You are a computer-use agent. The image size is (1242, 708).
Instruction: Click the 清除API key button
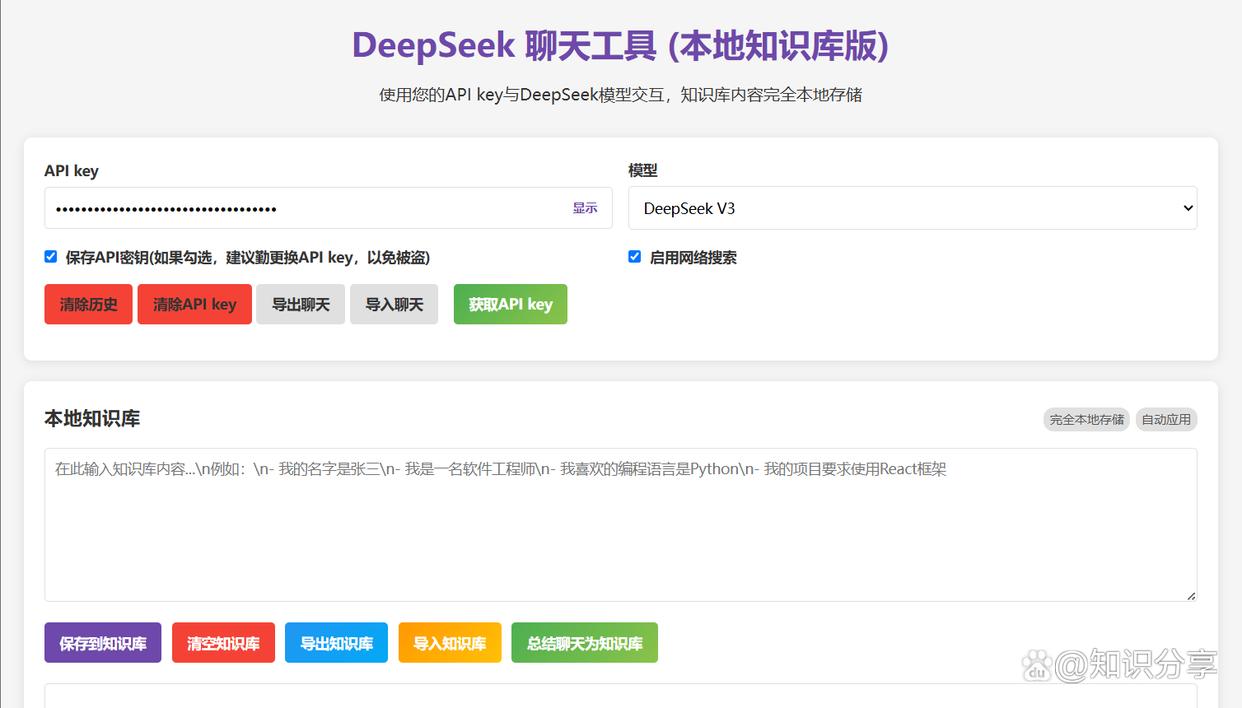(x=195, y=304)
